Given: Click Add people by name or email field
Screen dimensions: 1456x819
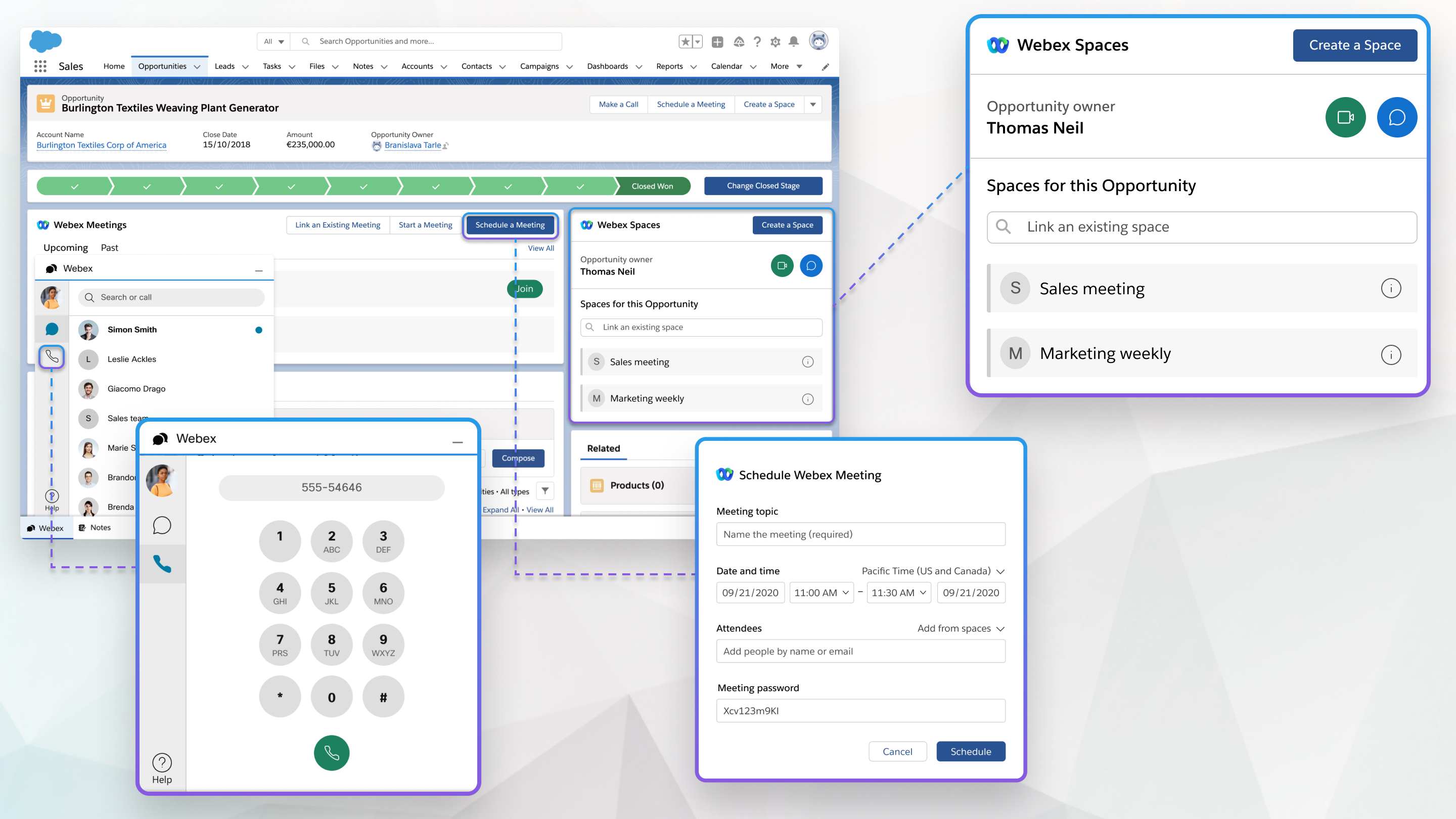Looking at the screenshot, I should [x=861, y=651].
